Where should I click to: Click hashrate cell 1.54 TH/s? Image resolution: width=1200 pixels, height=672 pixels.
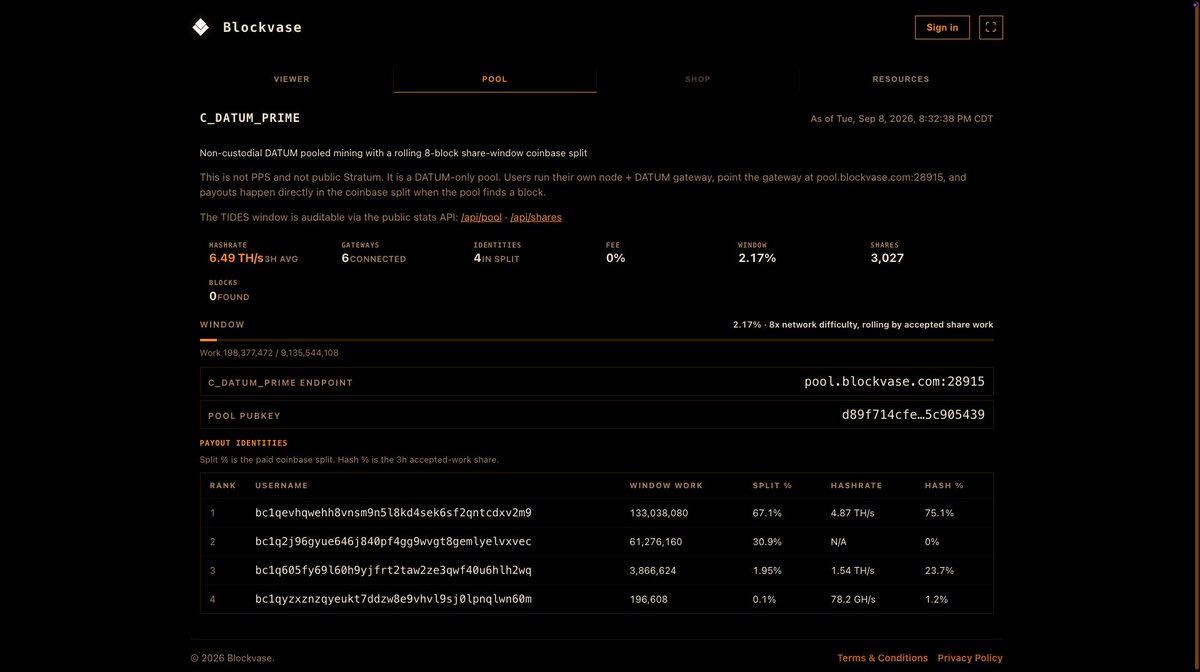coord(852,571)
